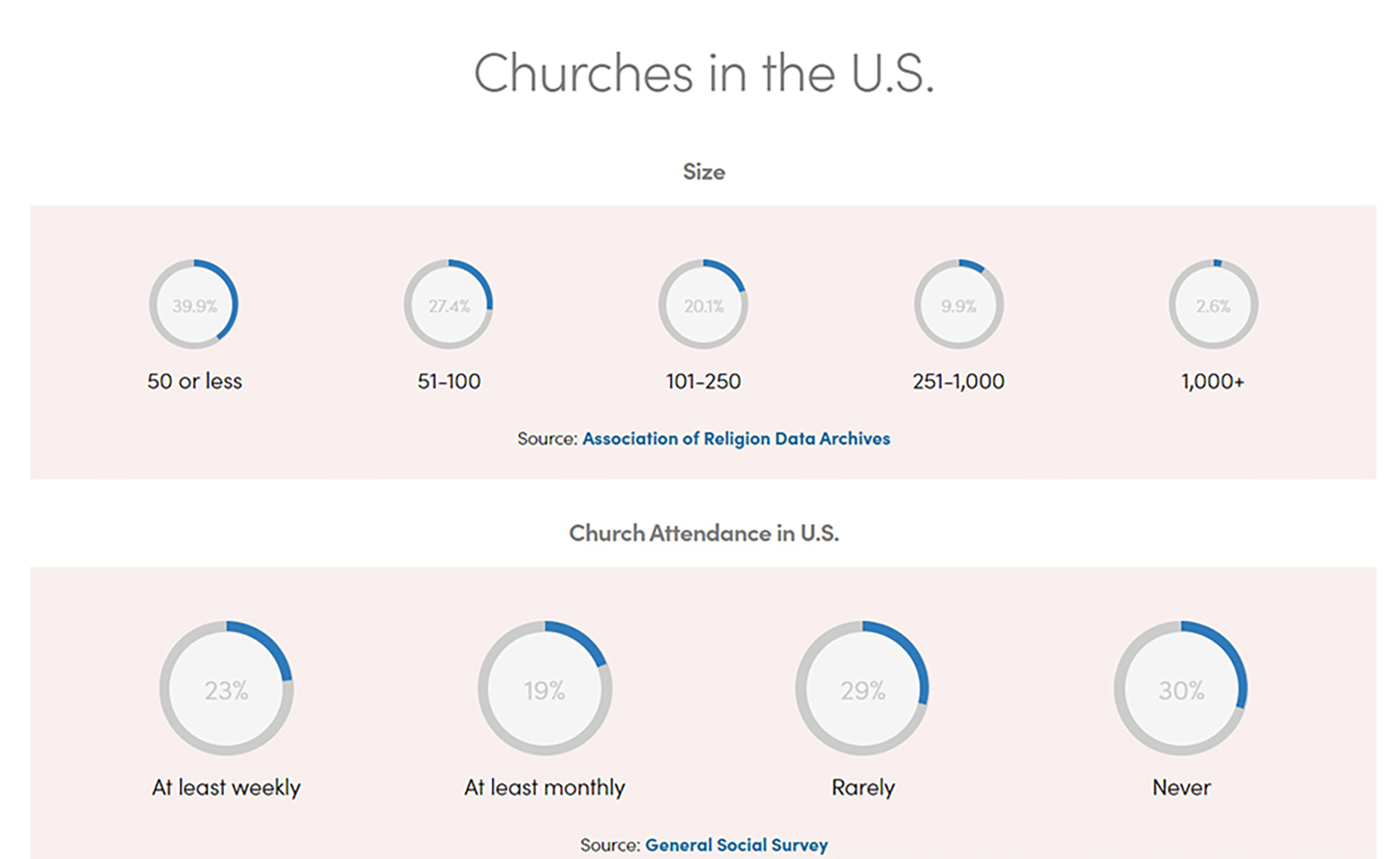Click the "51-100" size label
This screenshot has height=859, width=1400.
pyautogui.click(x=449, y=381)
